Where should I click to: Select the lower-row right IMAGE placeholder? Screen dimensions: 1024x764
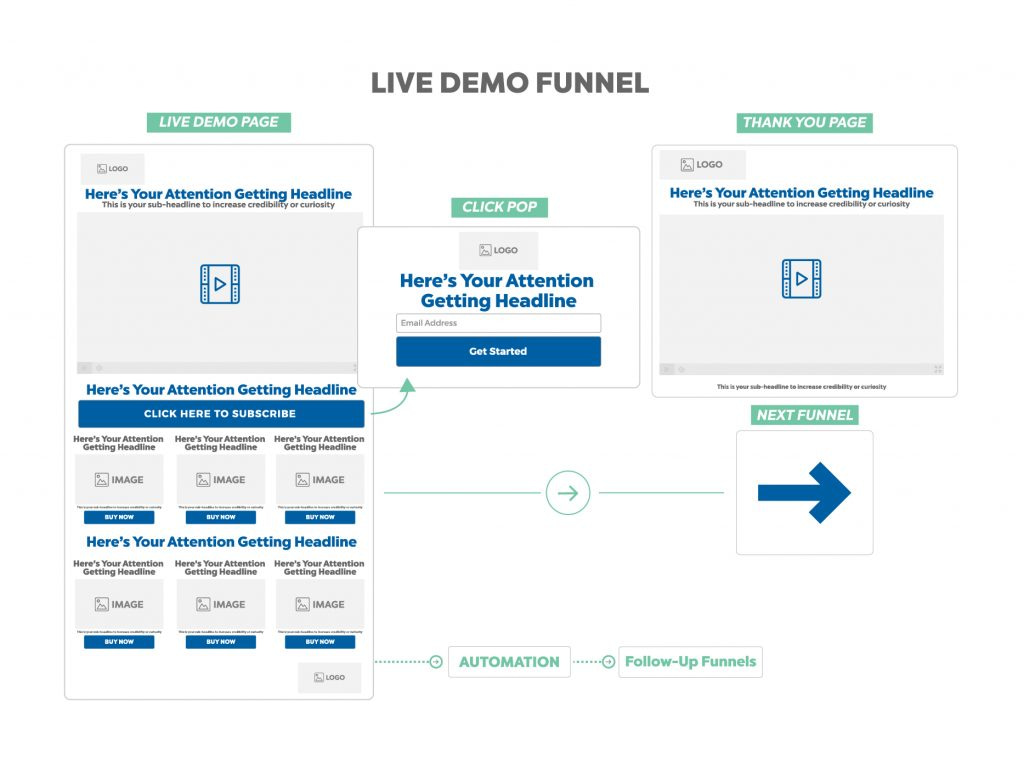pos(320,605)
